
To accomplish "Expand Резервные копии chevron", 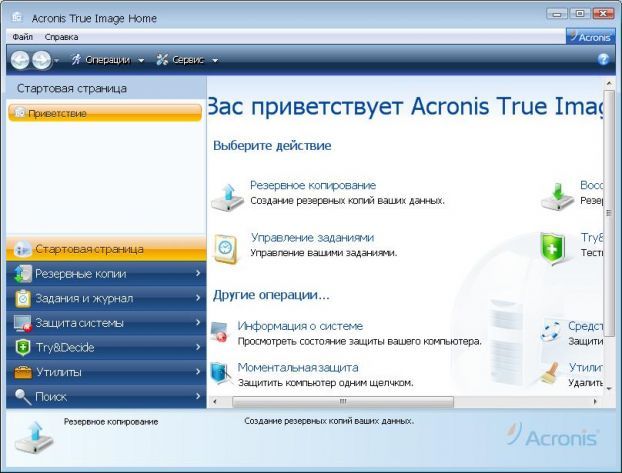I will (198, 273).
